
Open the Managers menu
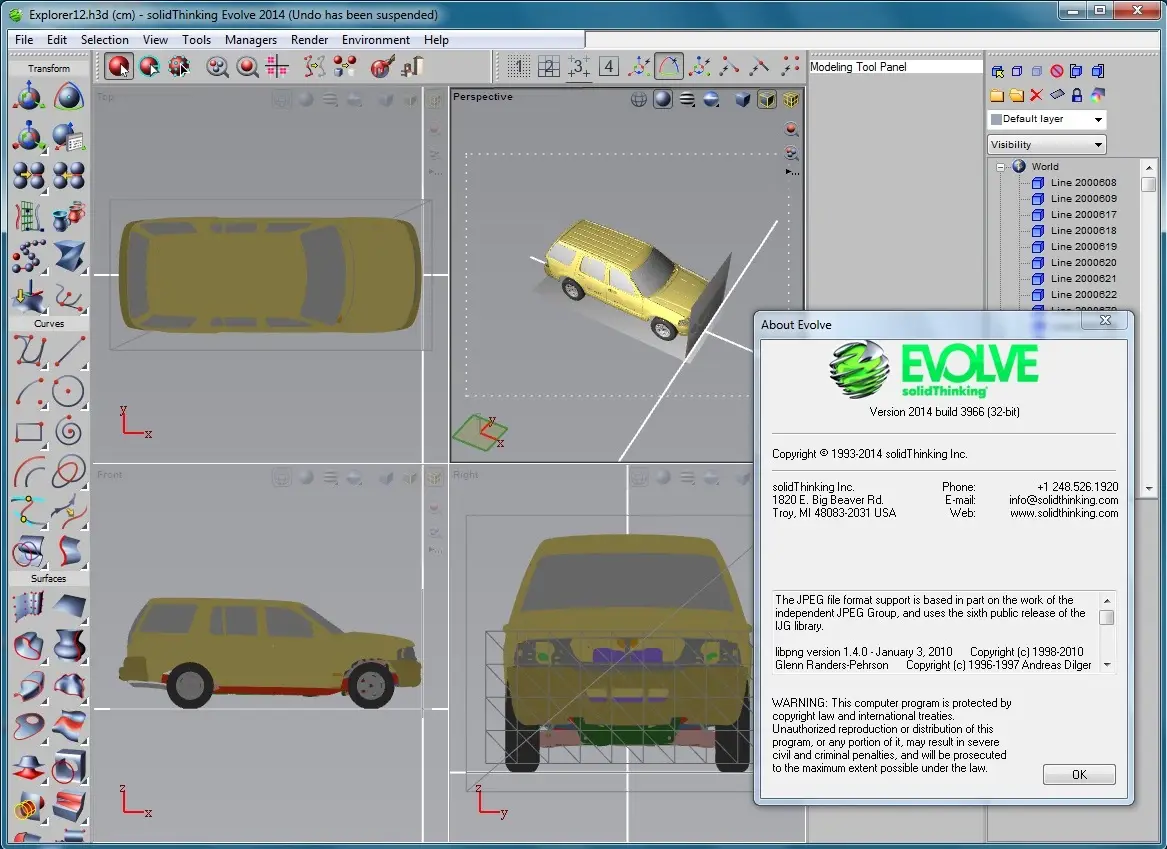coord(251,39)
